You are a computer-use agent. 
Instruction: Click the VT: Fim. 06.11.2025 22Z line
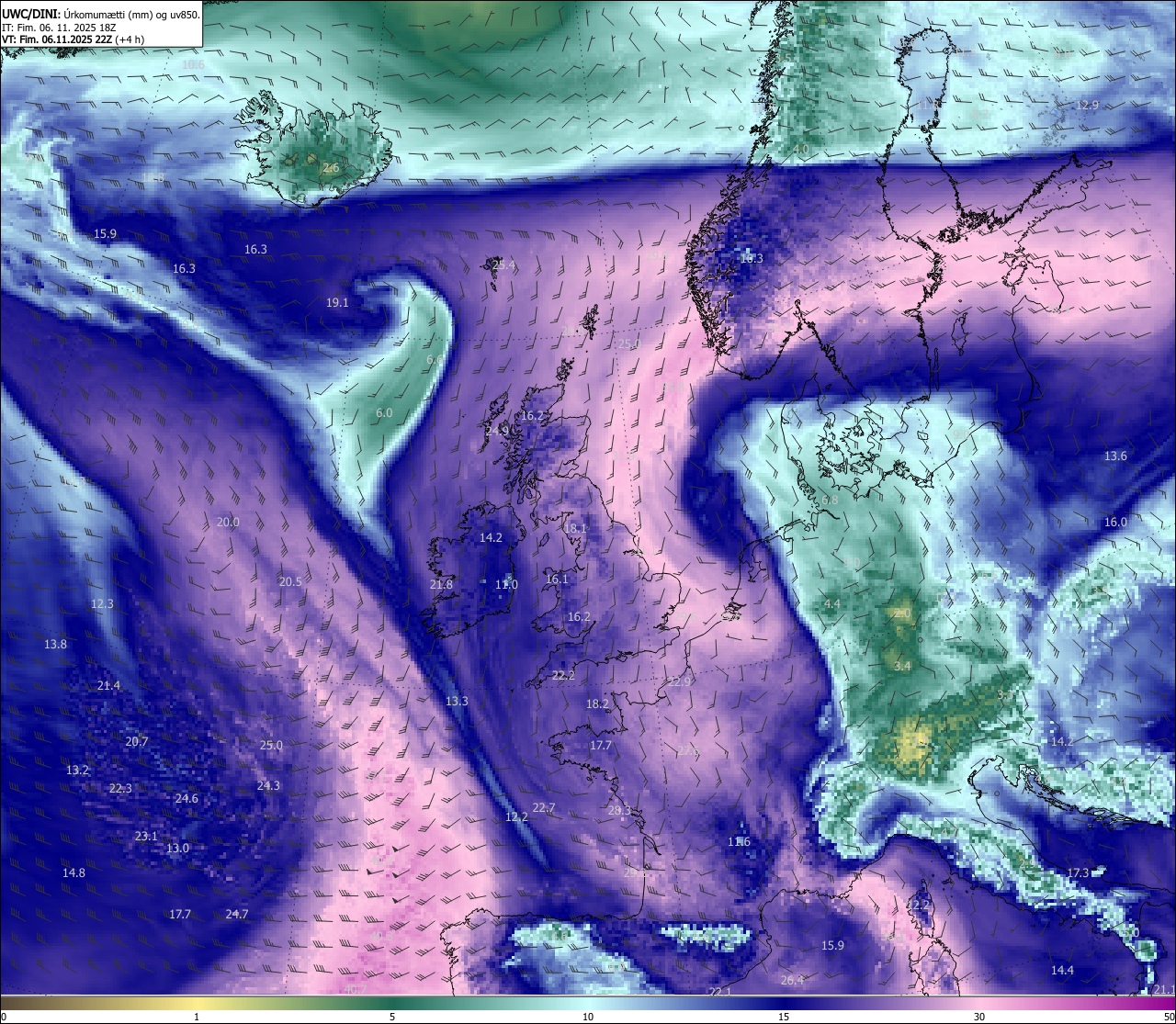coord(73,39)
